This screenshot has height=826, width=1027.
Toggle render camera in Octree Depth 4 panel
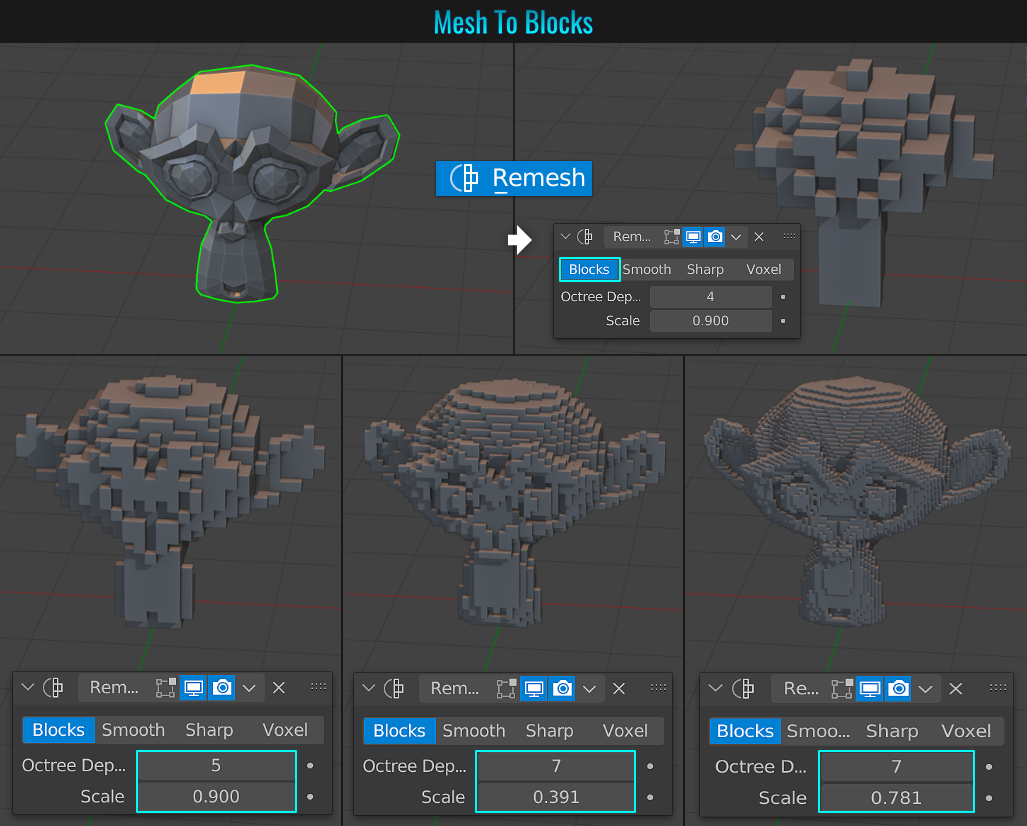[715, 236]
